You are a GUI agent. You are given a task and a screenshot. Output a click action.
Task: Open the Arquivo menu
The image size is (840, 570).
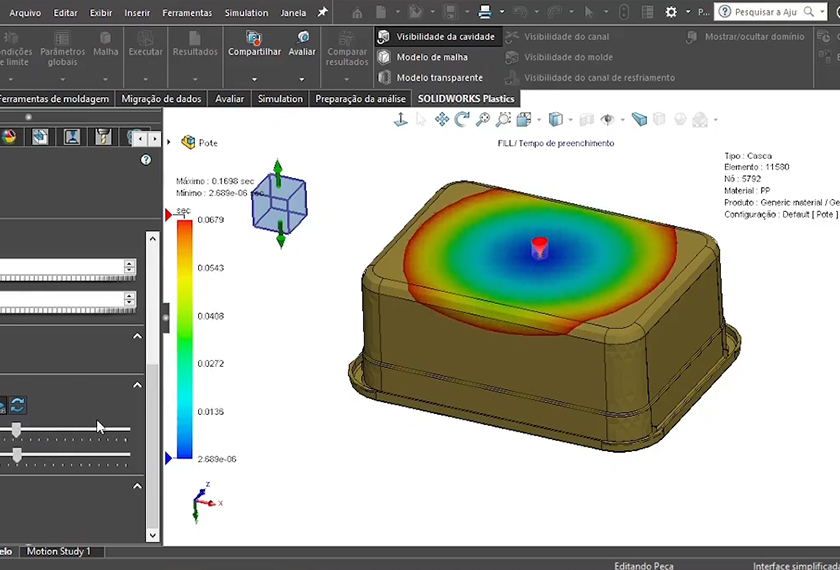point(25,13)
